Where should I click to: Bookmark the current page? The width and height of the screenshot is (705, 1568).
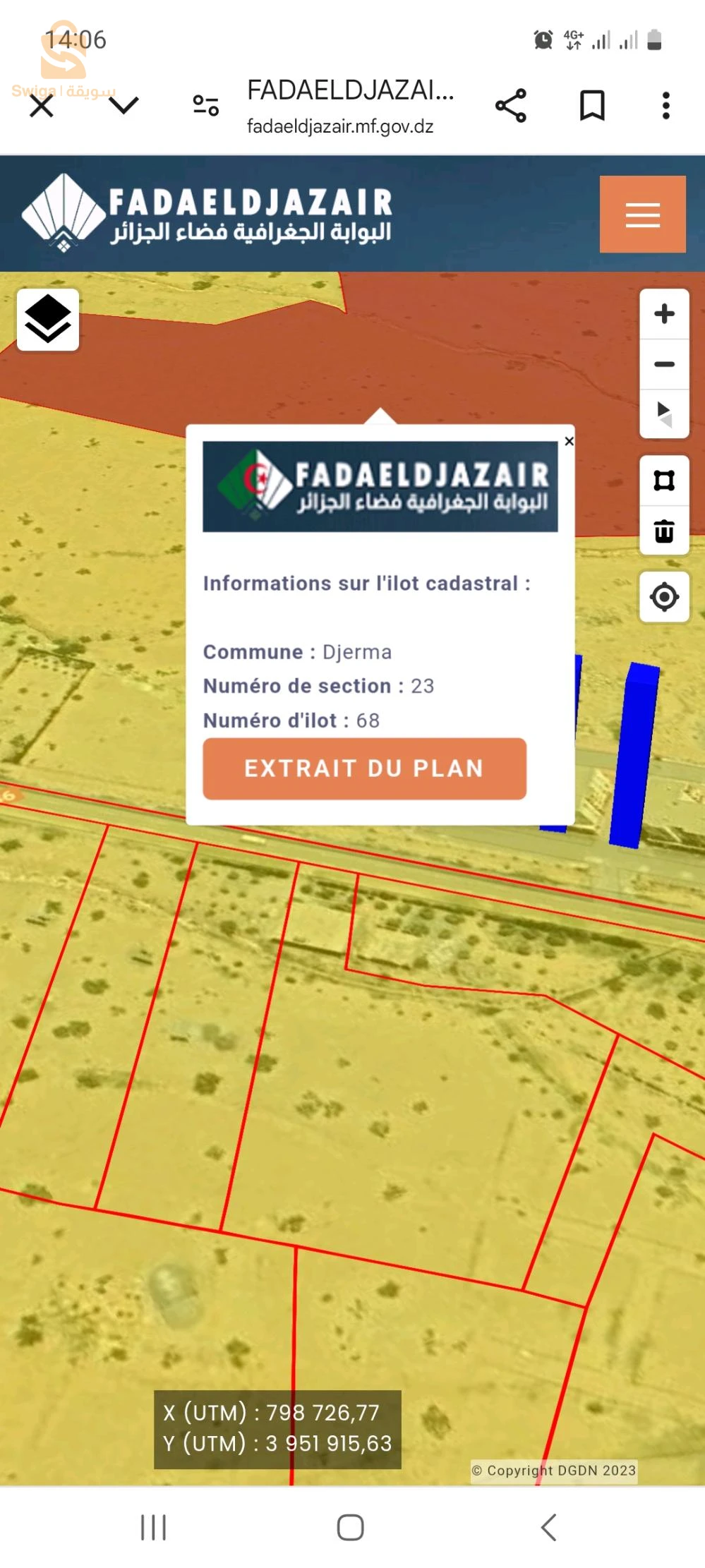[591, 106]
